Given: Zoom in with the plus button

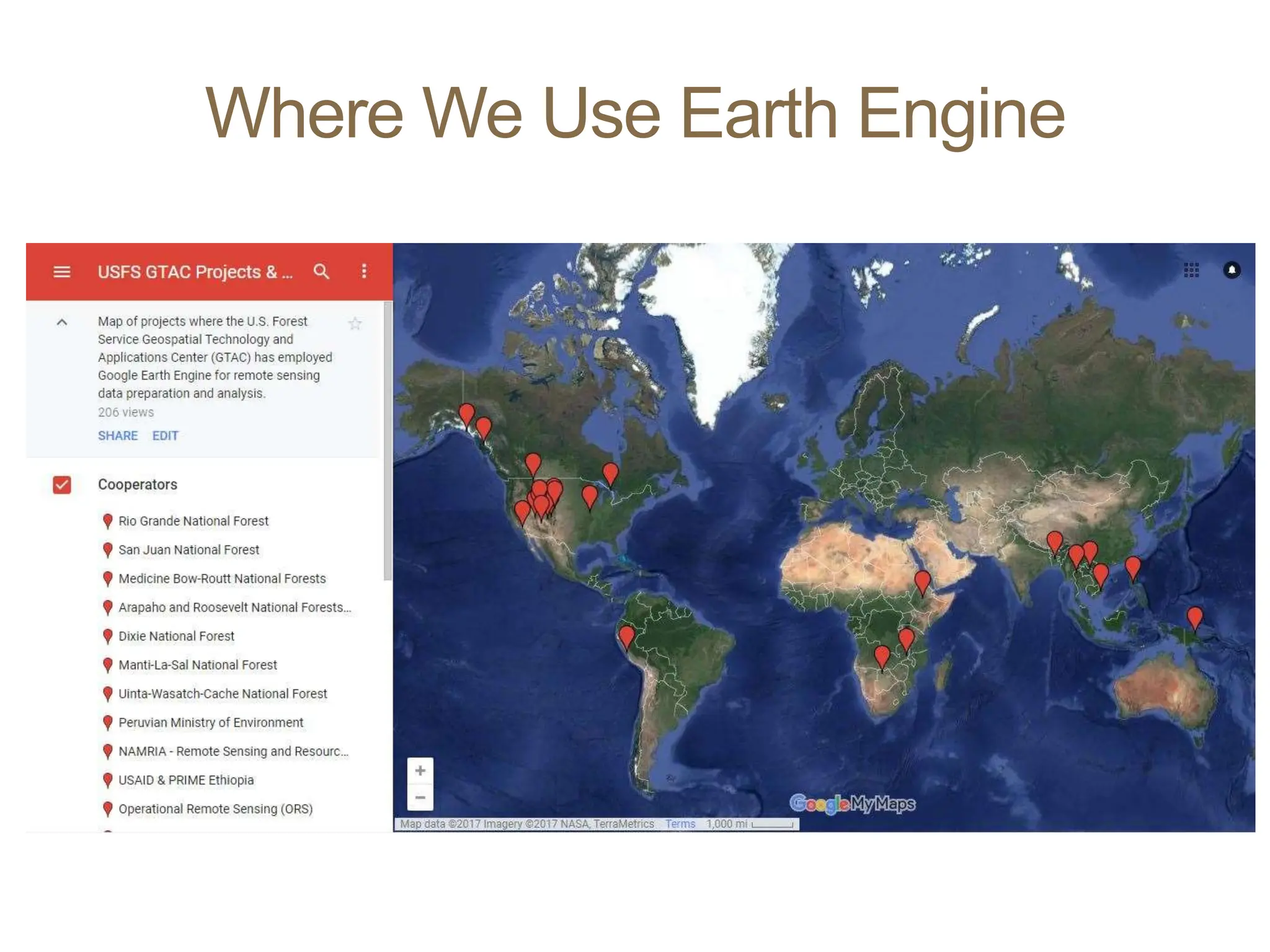Looking at the screenshot, I should pyautogui.click(x=420, y=770).
